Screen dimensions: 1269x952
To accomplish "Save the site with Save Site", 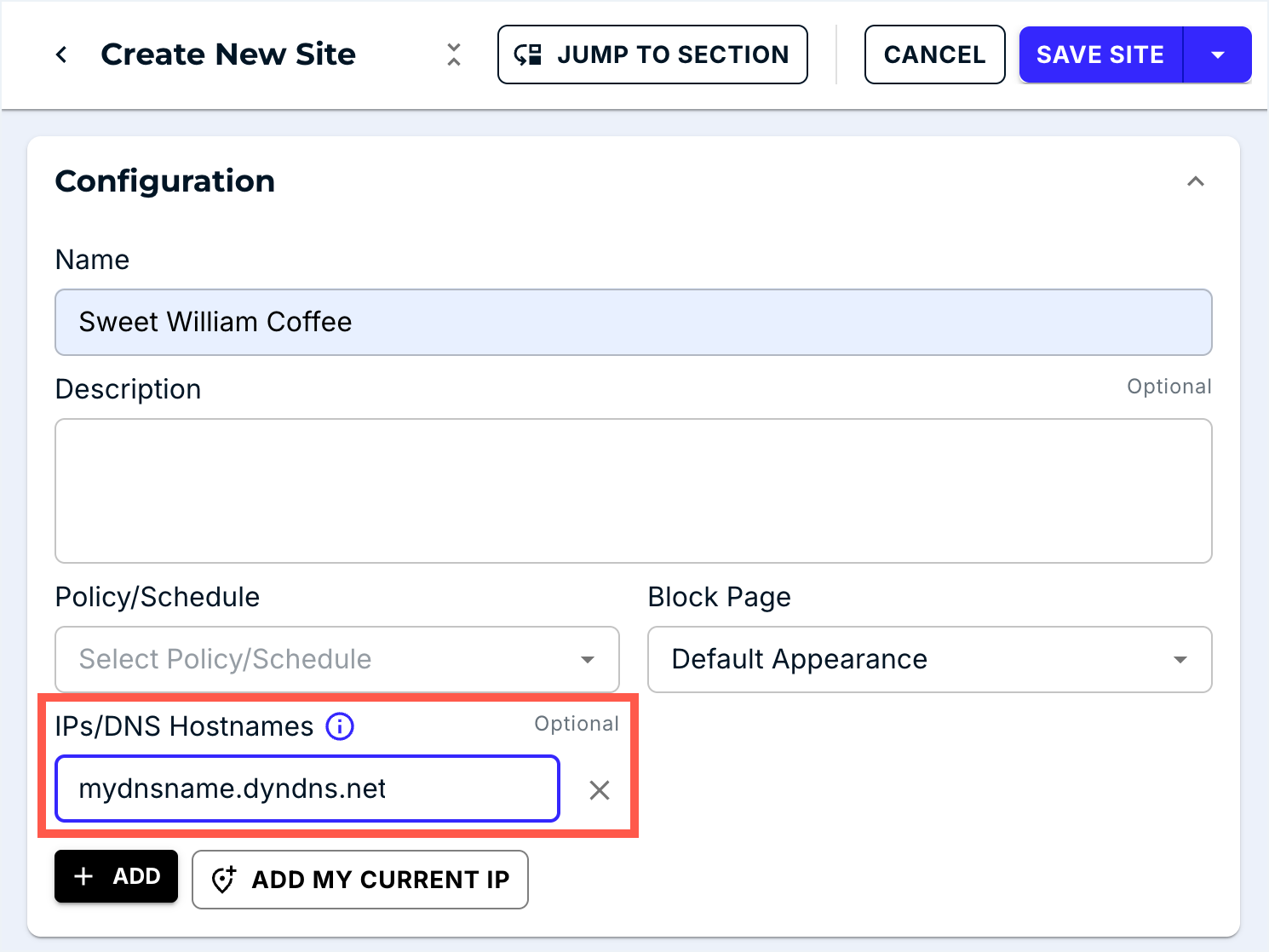I will (x=1100, y=55).
